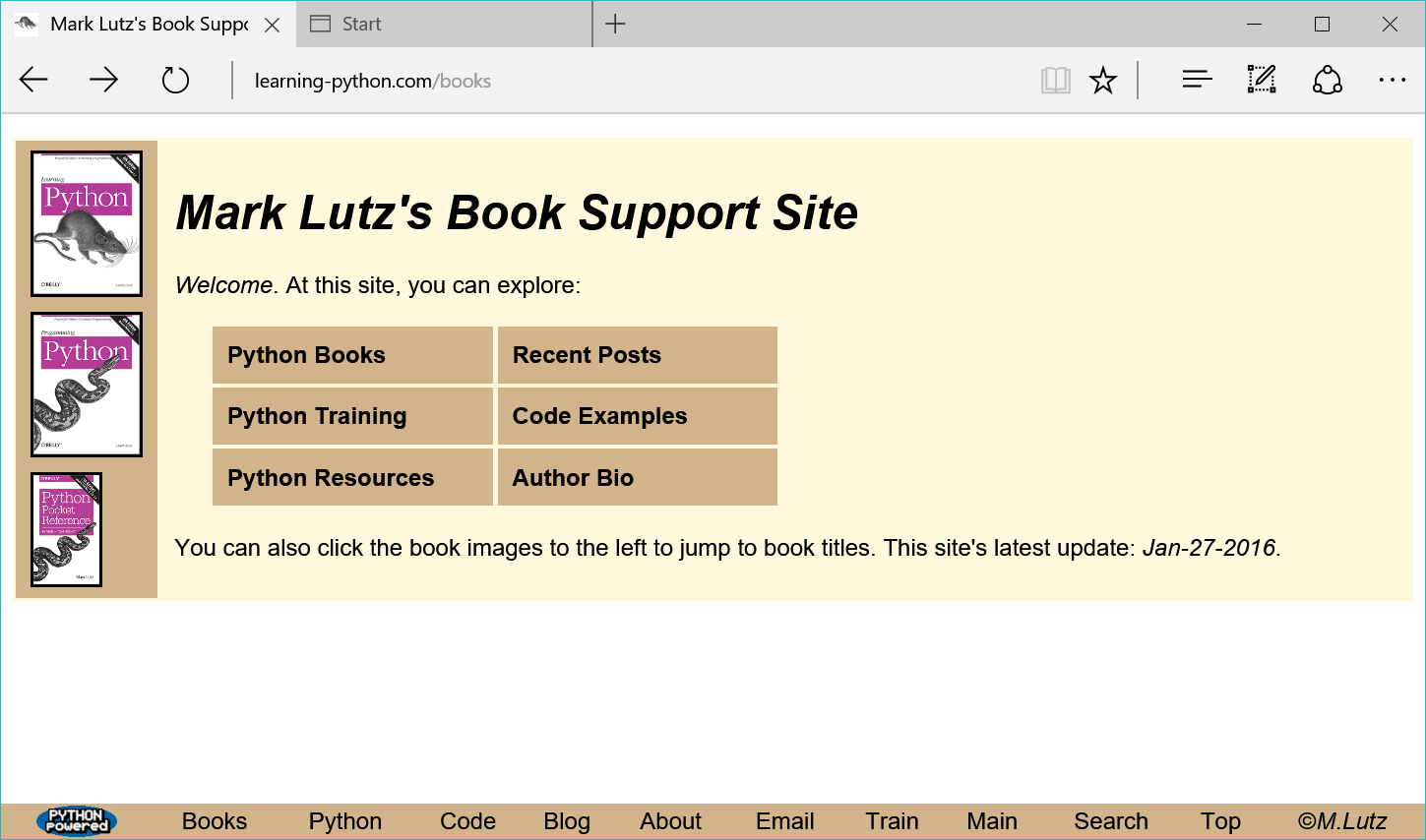The height and width of the screenshot is (840, 1426).
Task: Go to Books in footer bar
Action: click(x=215, y=821)
